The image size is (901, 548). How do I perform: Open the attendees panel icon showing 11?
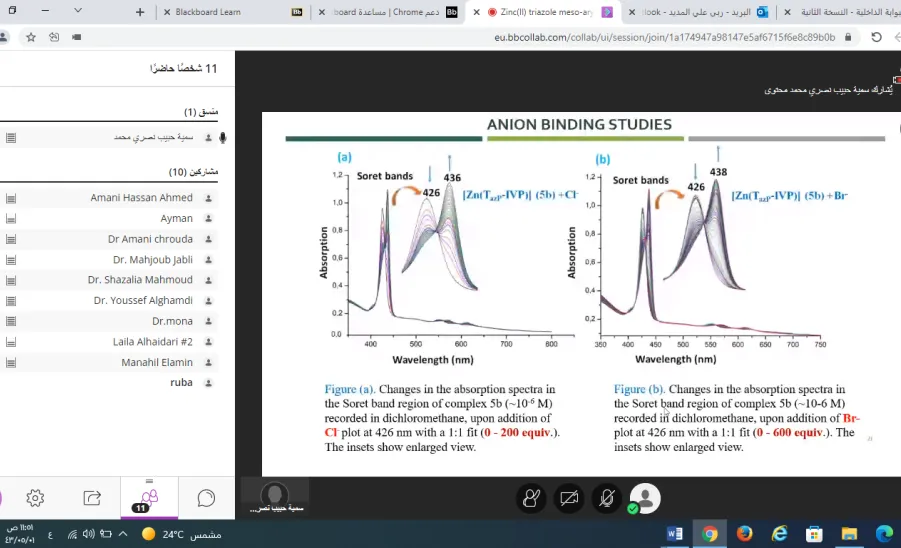pos(149,499)
